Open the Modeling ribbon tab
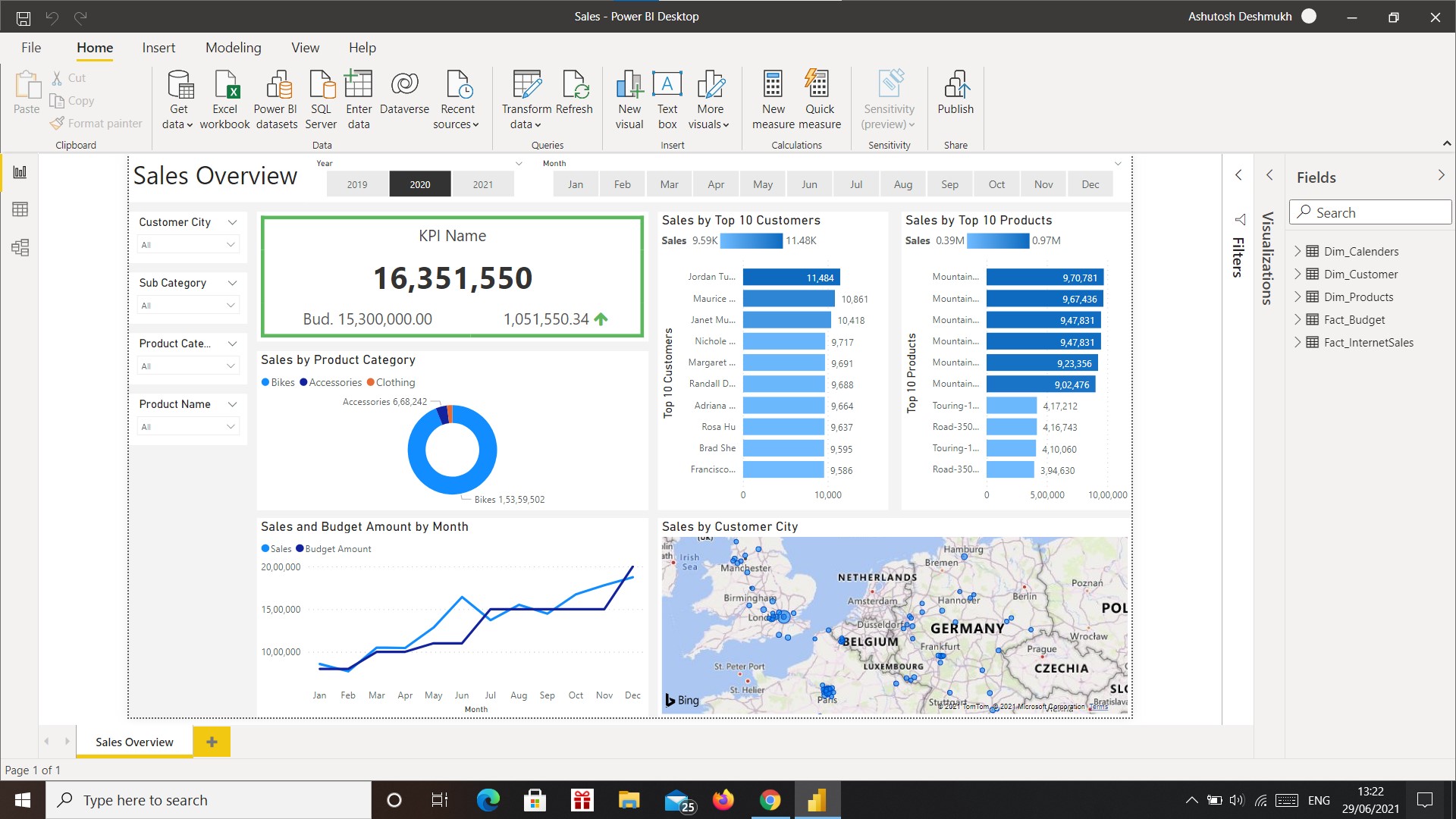1456x819 pixels. pos(233,48)
